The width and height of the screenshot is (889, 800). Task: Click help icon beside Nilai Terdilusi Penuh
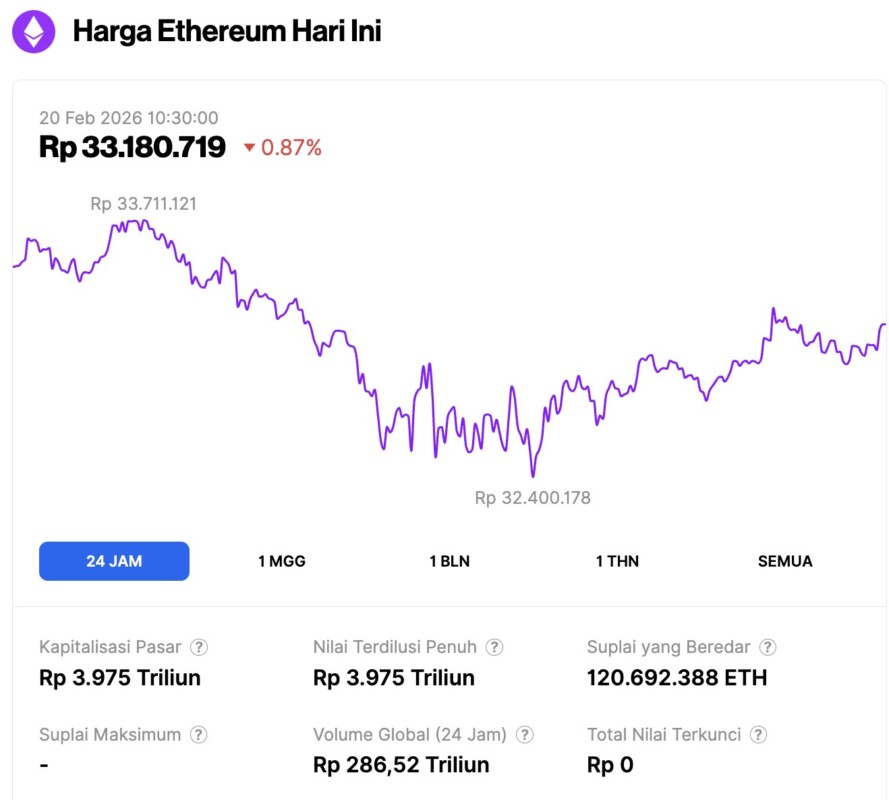pyautogui.click(x=494, y=647)
